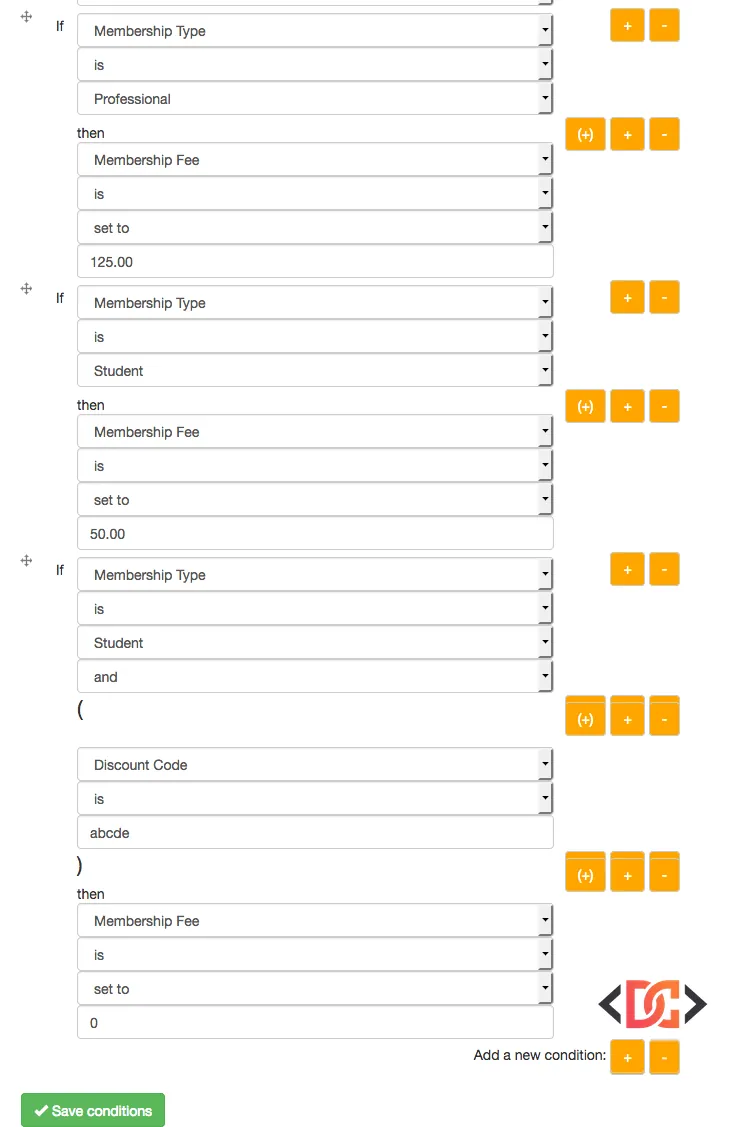
Task: Click the plus icon next to Add a new condition
Action: (627, 1057)
